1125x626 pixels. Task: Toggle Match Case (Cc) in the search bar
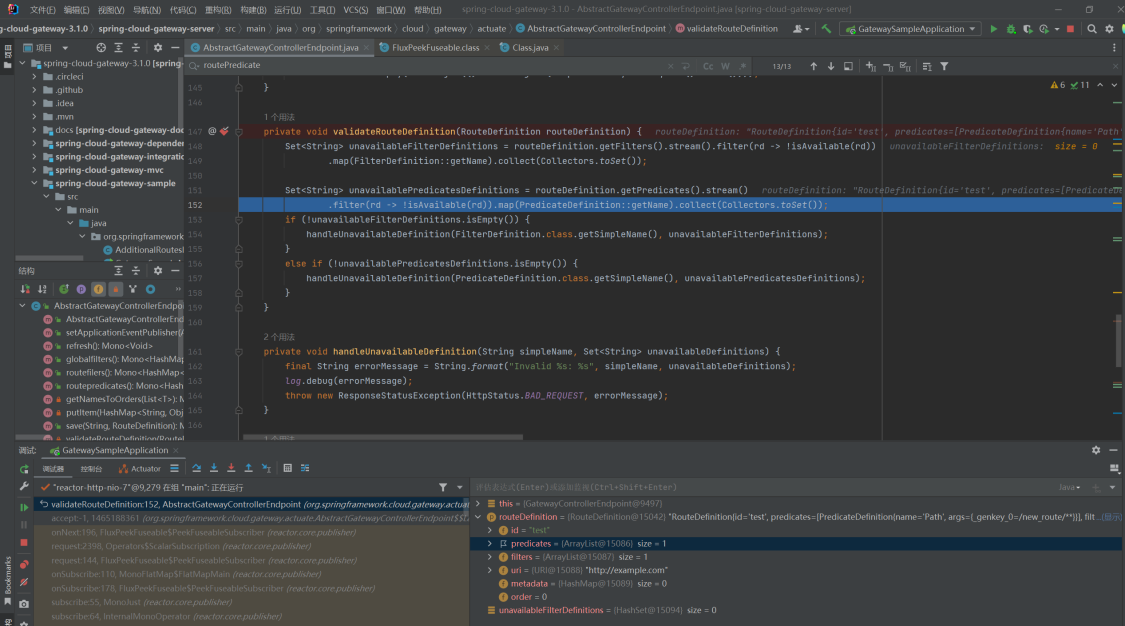708,66
